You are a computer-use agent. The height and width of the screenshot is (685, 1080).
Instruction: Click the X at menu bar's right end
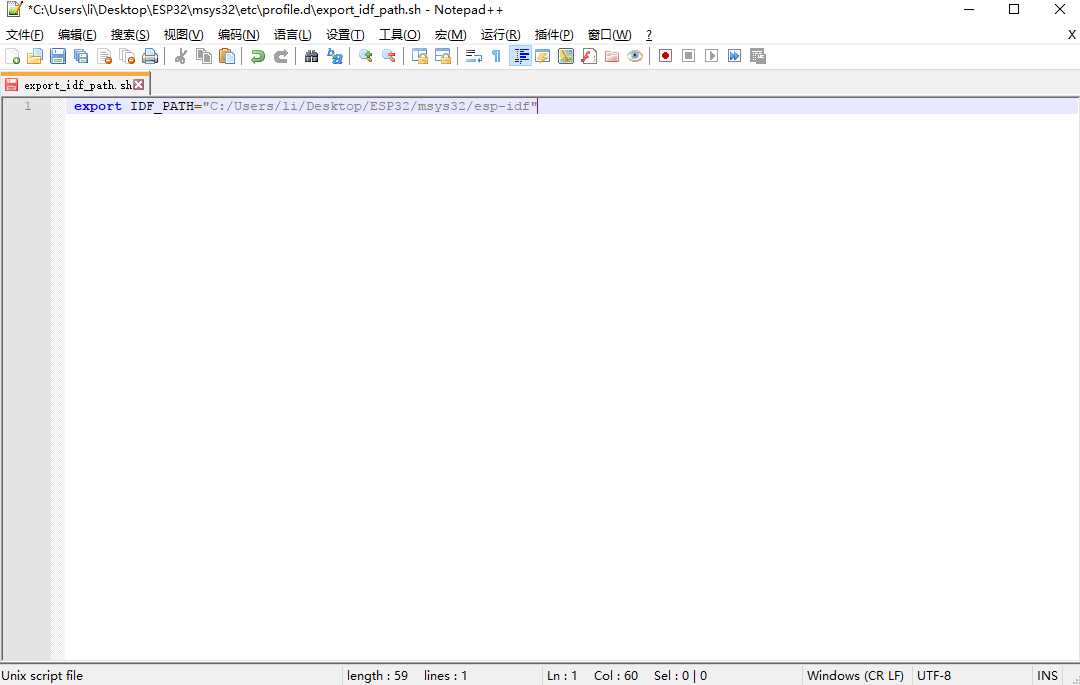click(1072, 34)
